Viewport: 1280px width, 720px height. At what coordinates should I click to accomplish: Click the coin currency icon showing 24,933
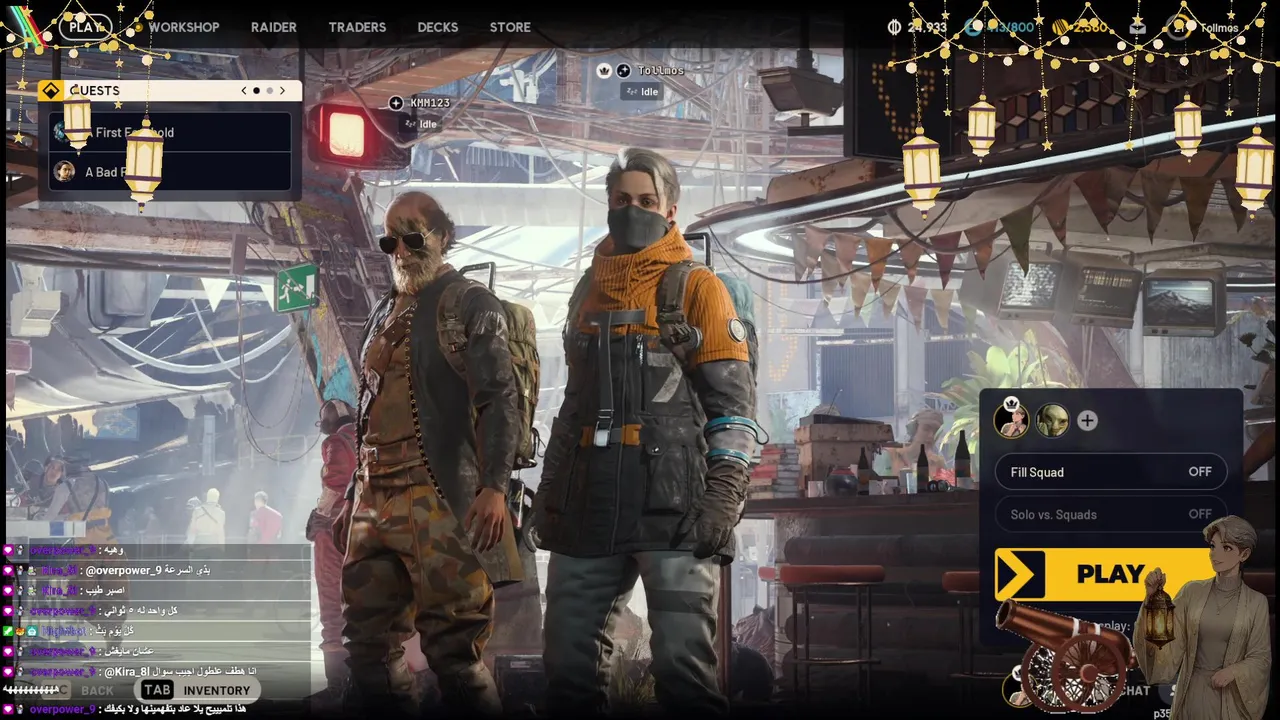[x=895, y=27]
